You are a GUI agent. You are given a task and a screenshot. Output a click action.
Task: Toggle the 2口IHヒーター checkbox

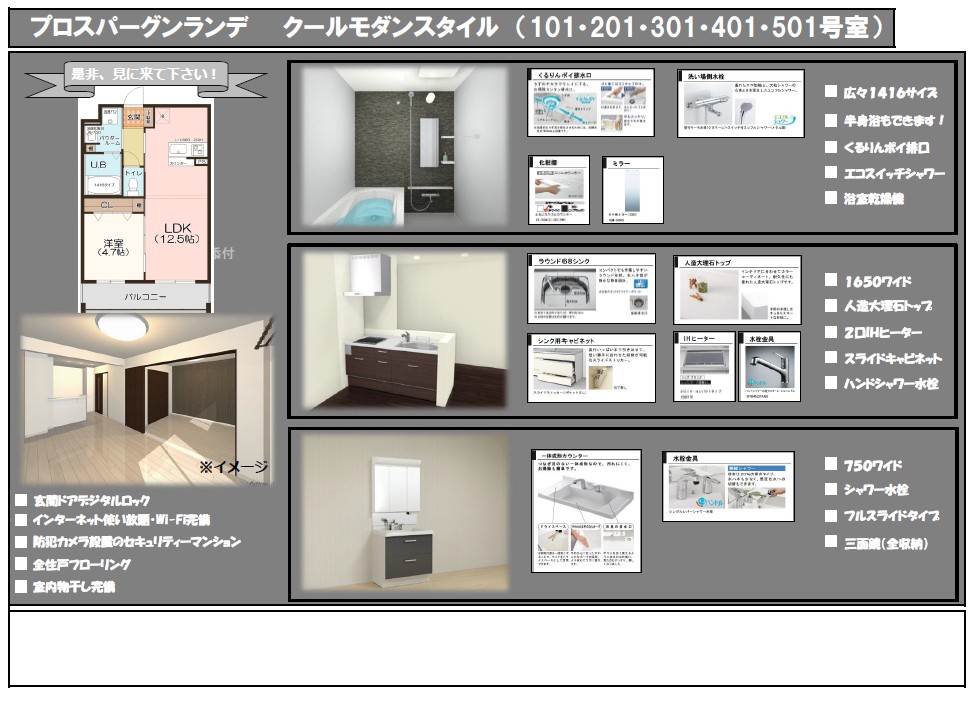point(830,332)
